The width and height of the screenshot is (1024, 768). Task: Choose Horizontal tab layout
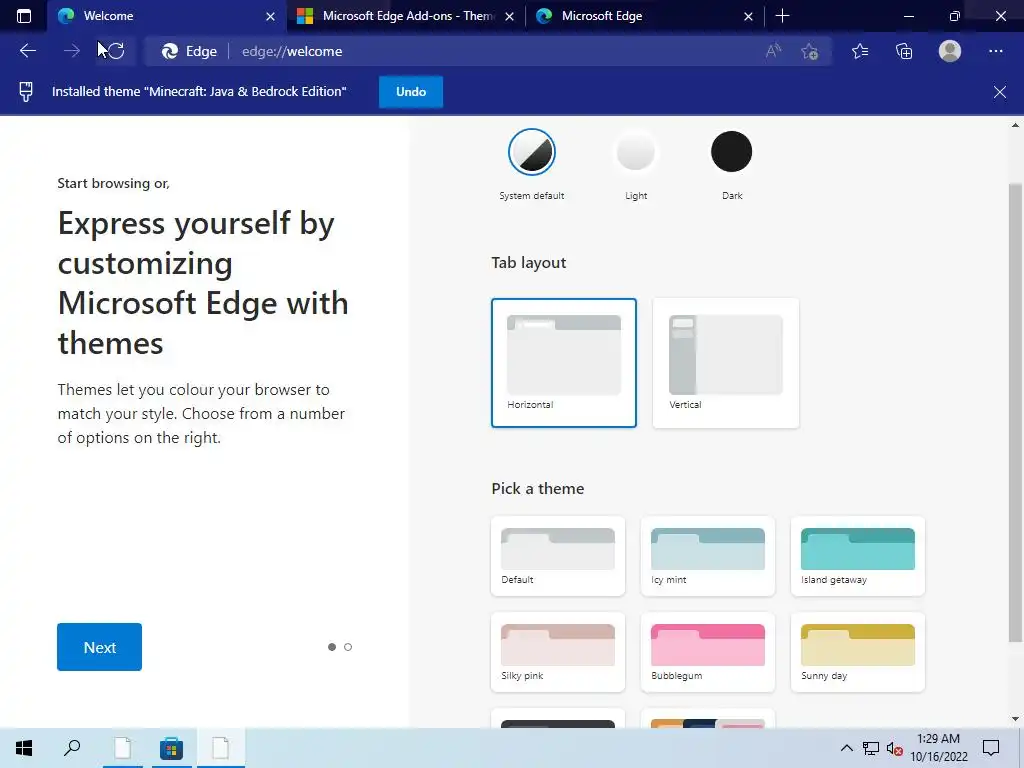coord(564,362)
